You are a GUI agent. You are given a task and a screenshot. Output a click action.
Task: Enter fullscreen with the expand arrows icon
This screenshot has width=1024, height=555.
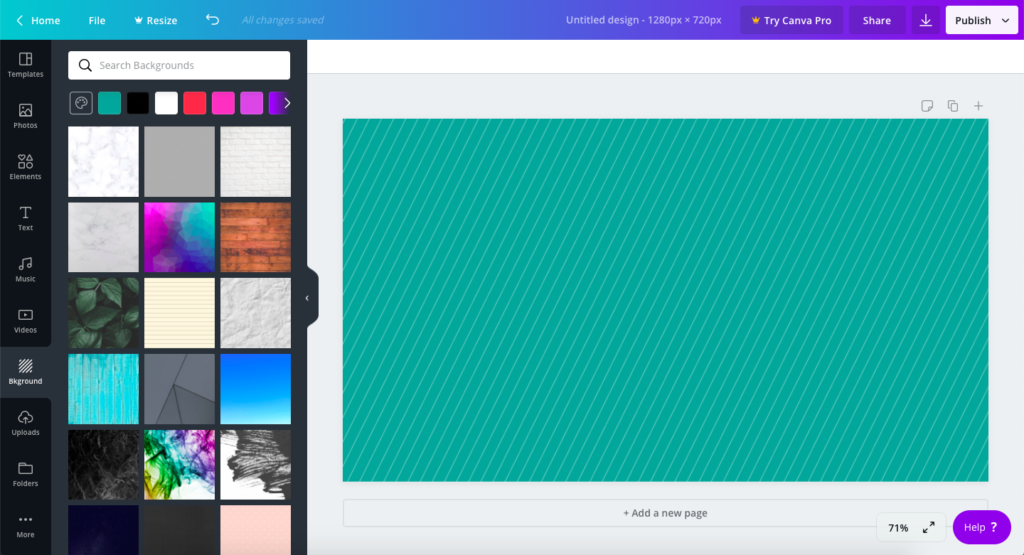(x=929, y=528)
